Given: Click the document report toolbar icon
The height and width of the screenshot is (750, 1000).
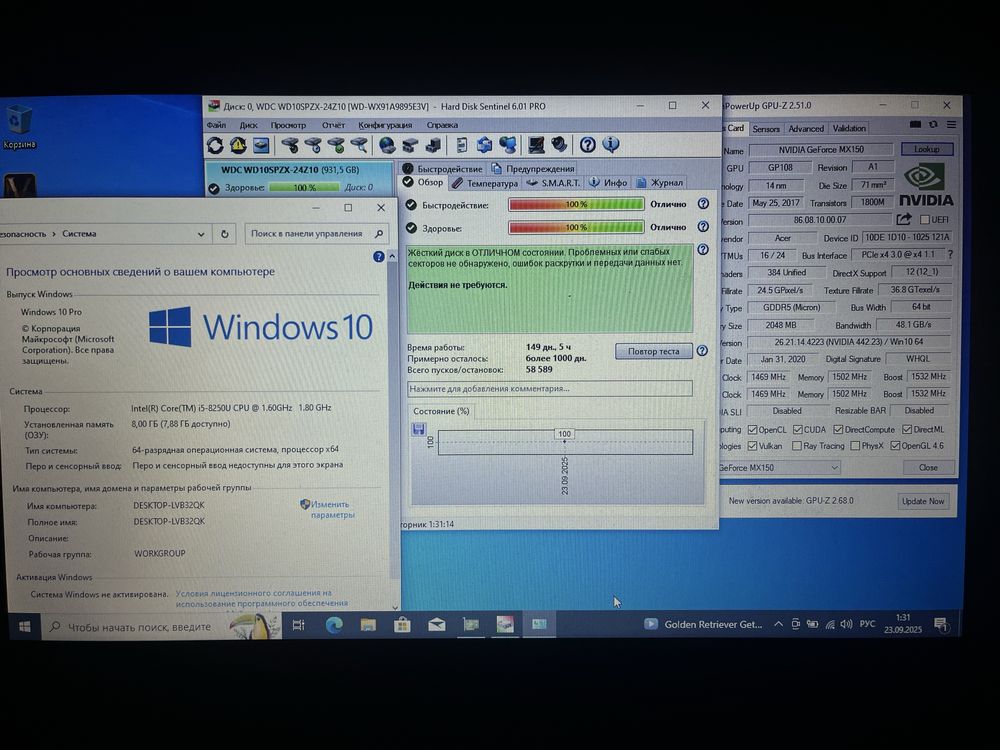Looking at the screenshot, I should coord(462,145).
